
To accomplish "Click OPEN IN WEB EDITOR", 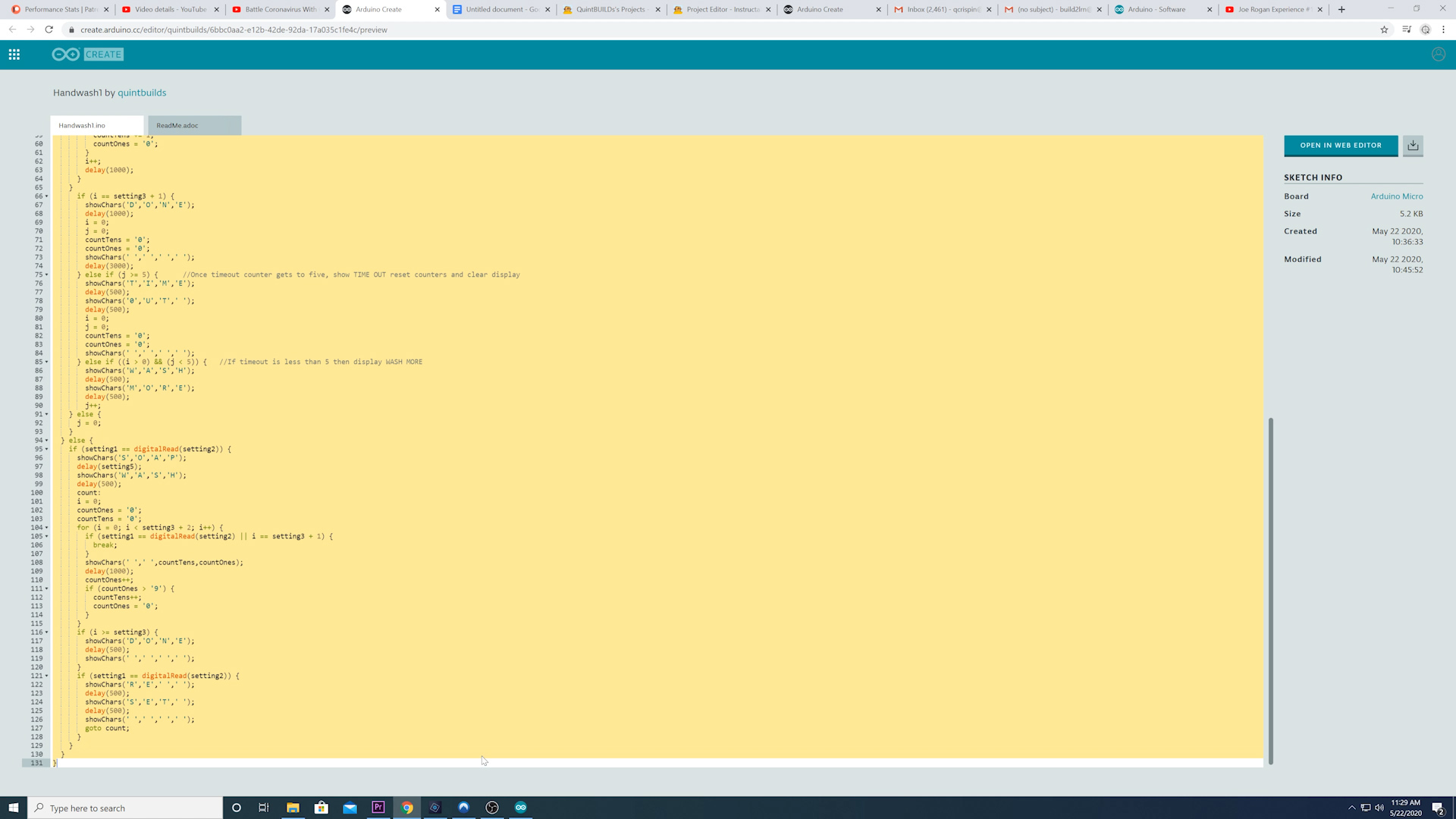I will tap(1340, 145).
